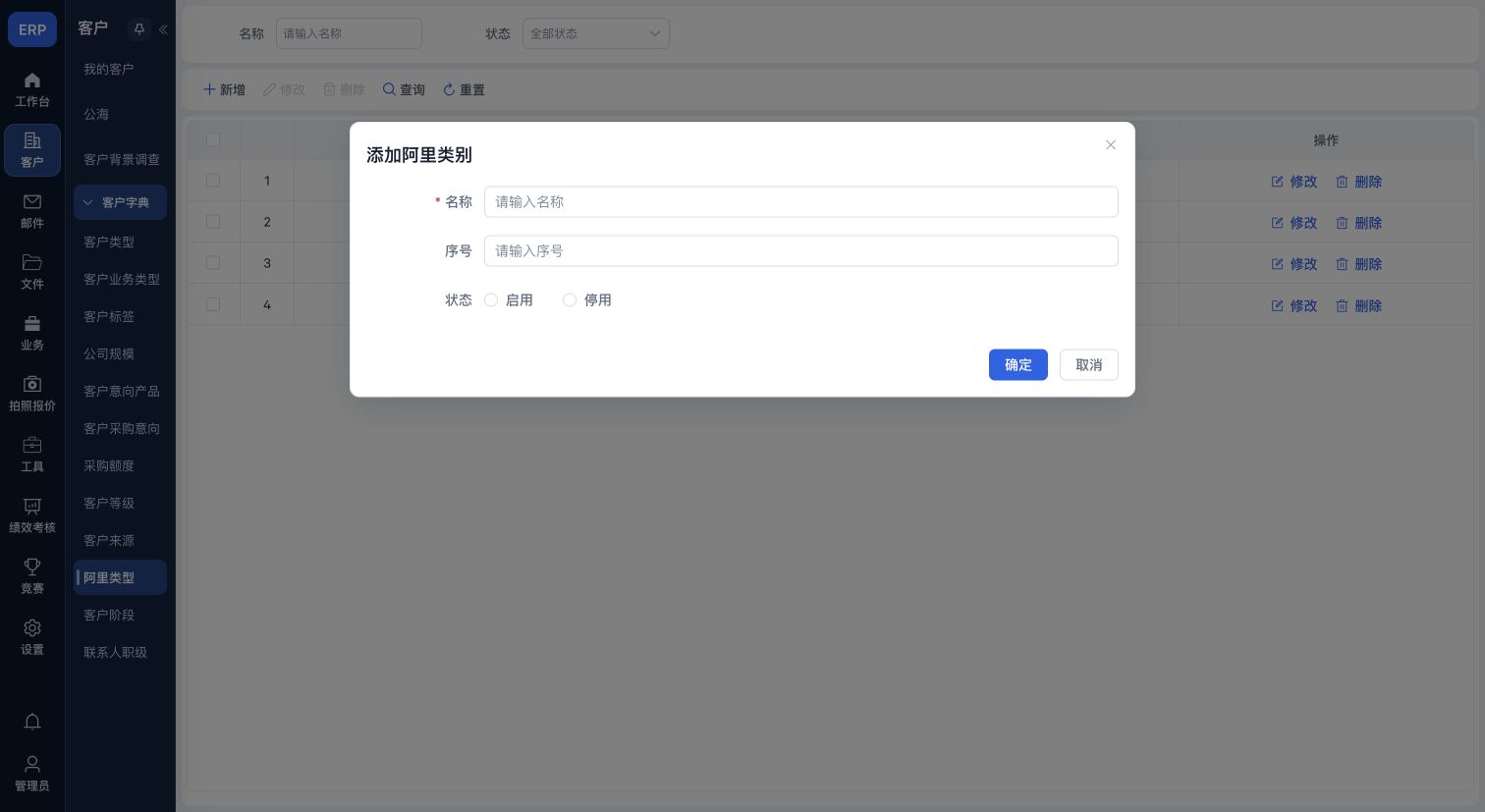The height and width of the screenshot is (812, 1485).
Task: Open 客户阶段 in the sidebar
Action: [109, 615]
